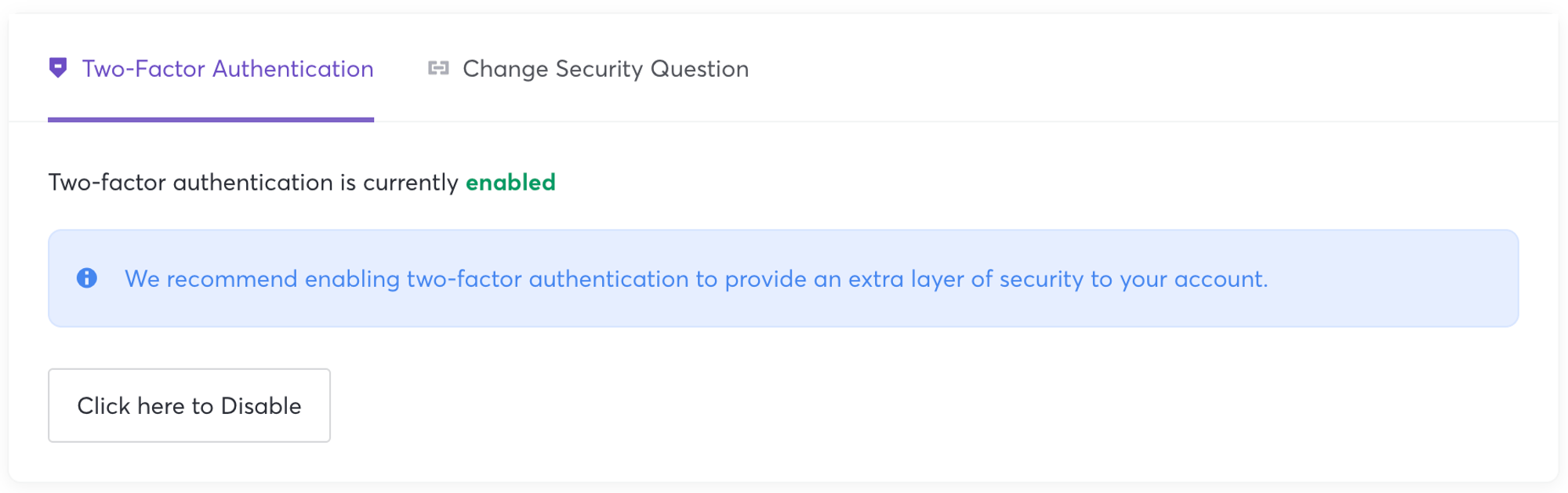Click the information icon in blue banner
The height and width of the screenshot is (493, 1568).
(87, 278)
